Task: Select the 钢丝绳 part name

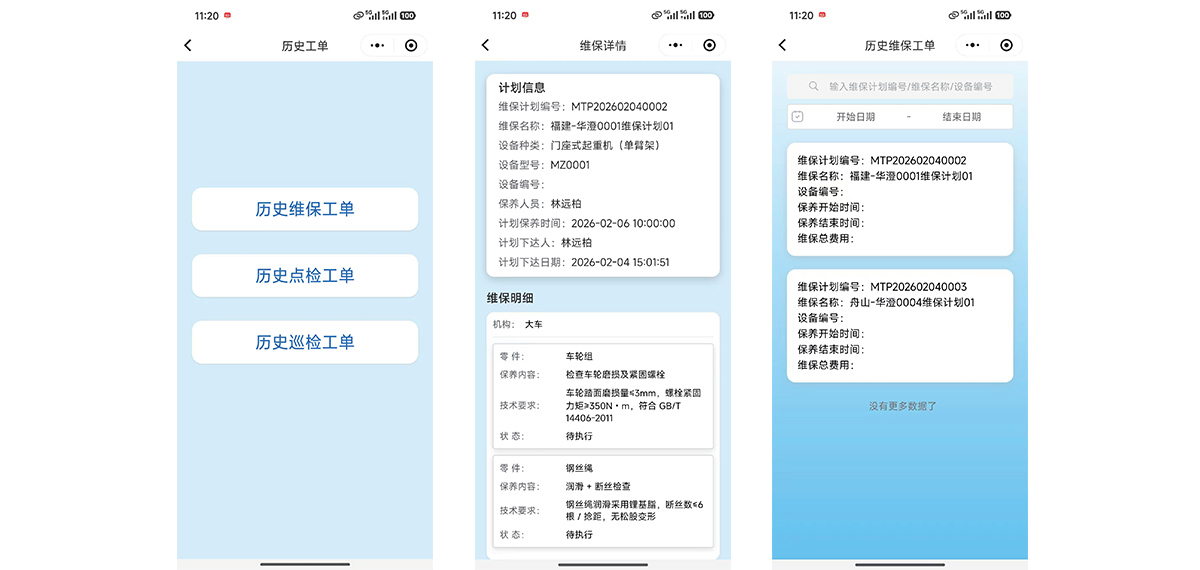Action: tap(579, 468)
